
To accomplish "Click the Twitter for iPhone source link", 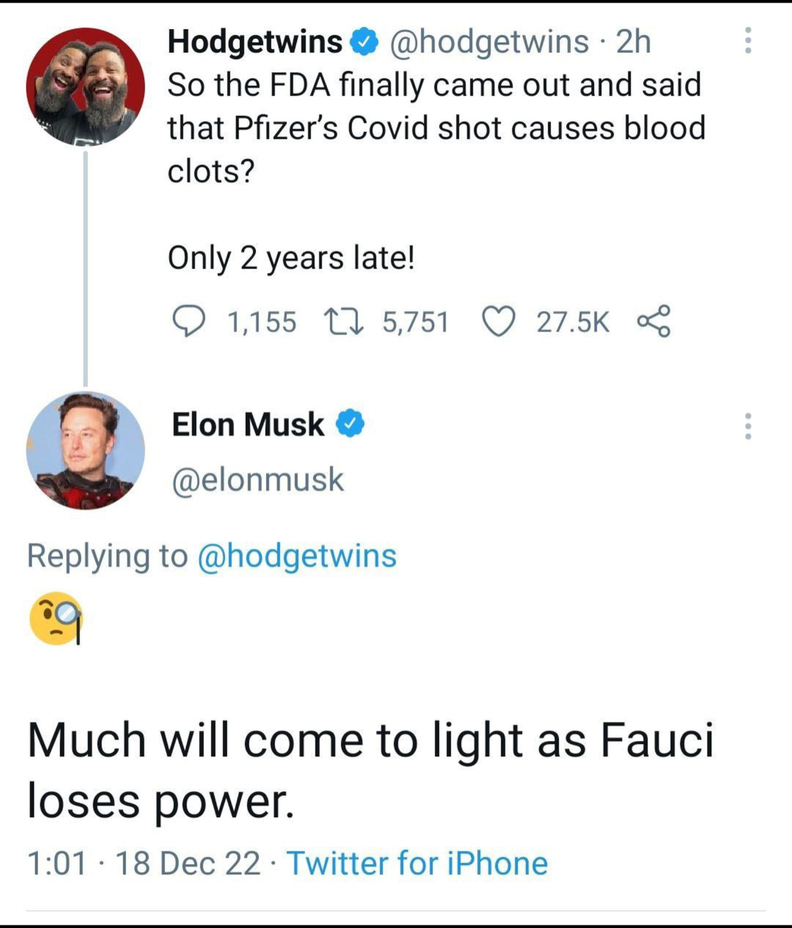I will (x=417, y=862).
